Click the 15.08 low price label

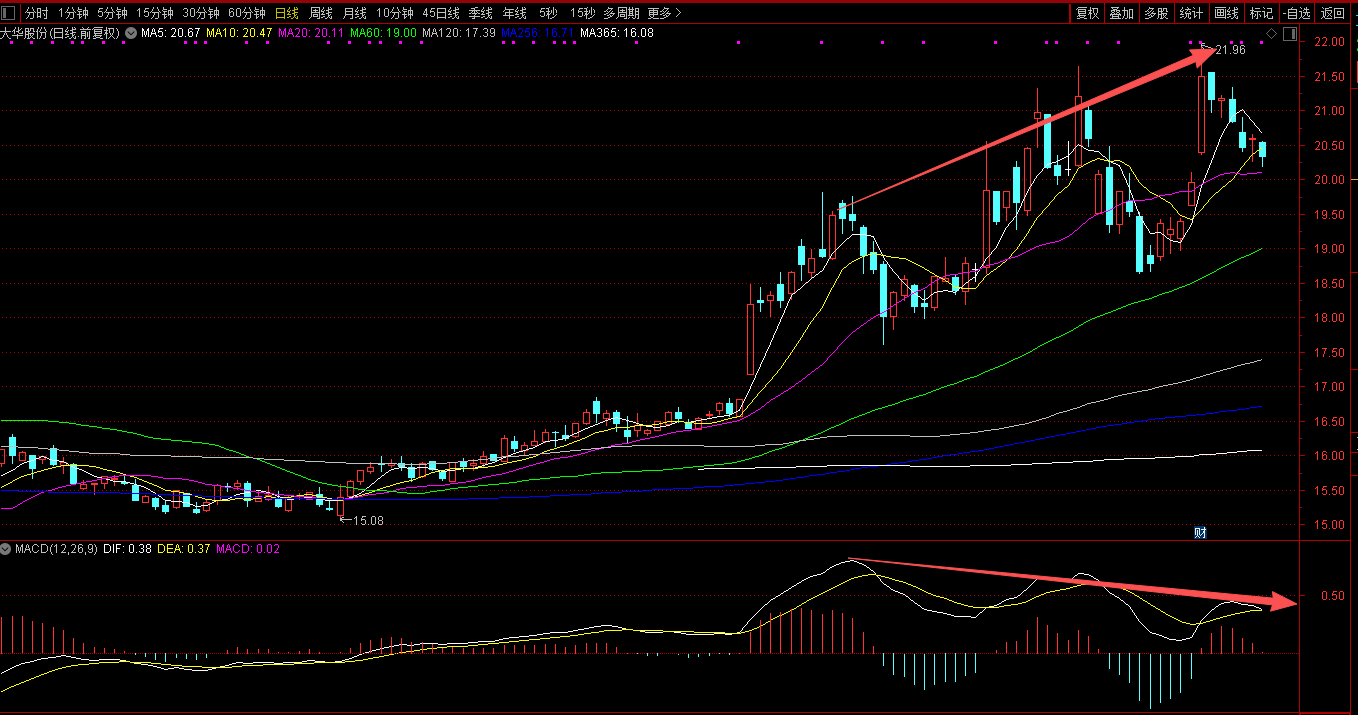point(368,521)
